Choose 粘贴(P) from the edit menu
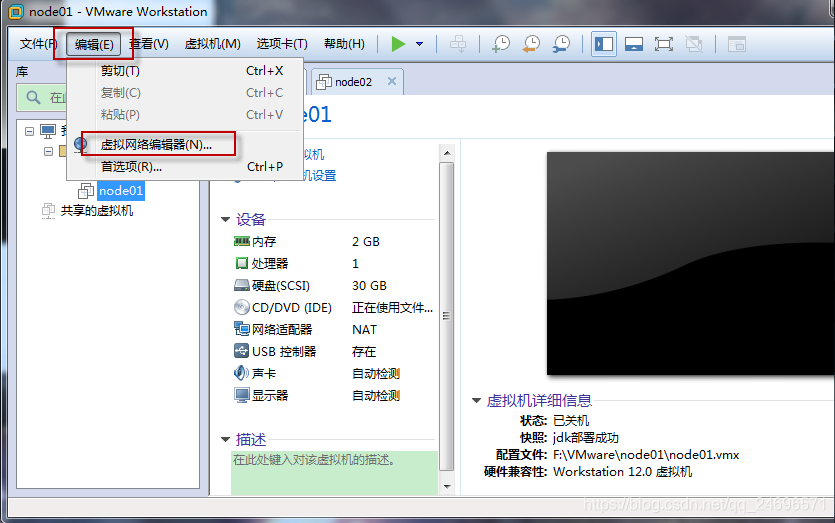Viewport: 835px width, 523px height. pos(185,115)
